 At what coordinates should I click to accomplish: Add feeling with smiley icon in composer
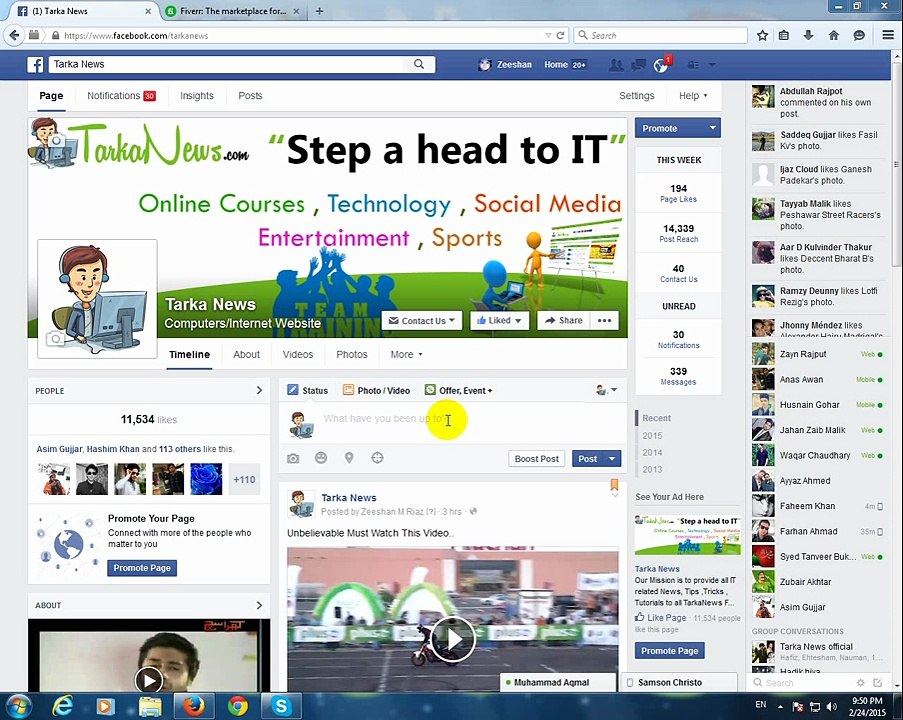321,458
